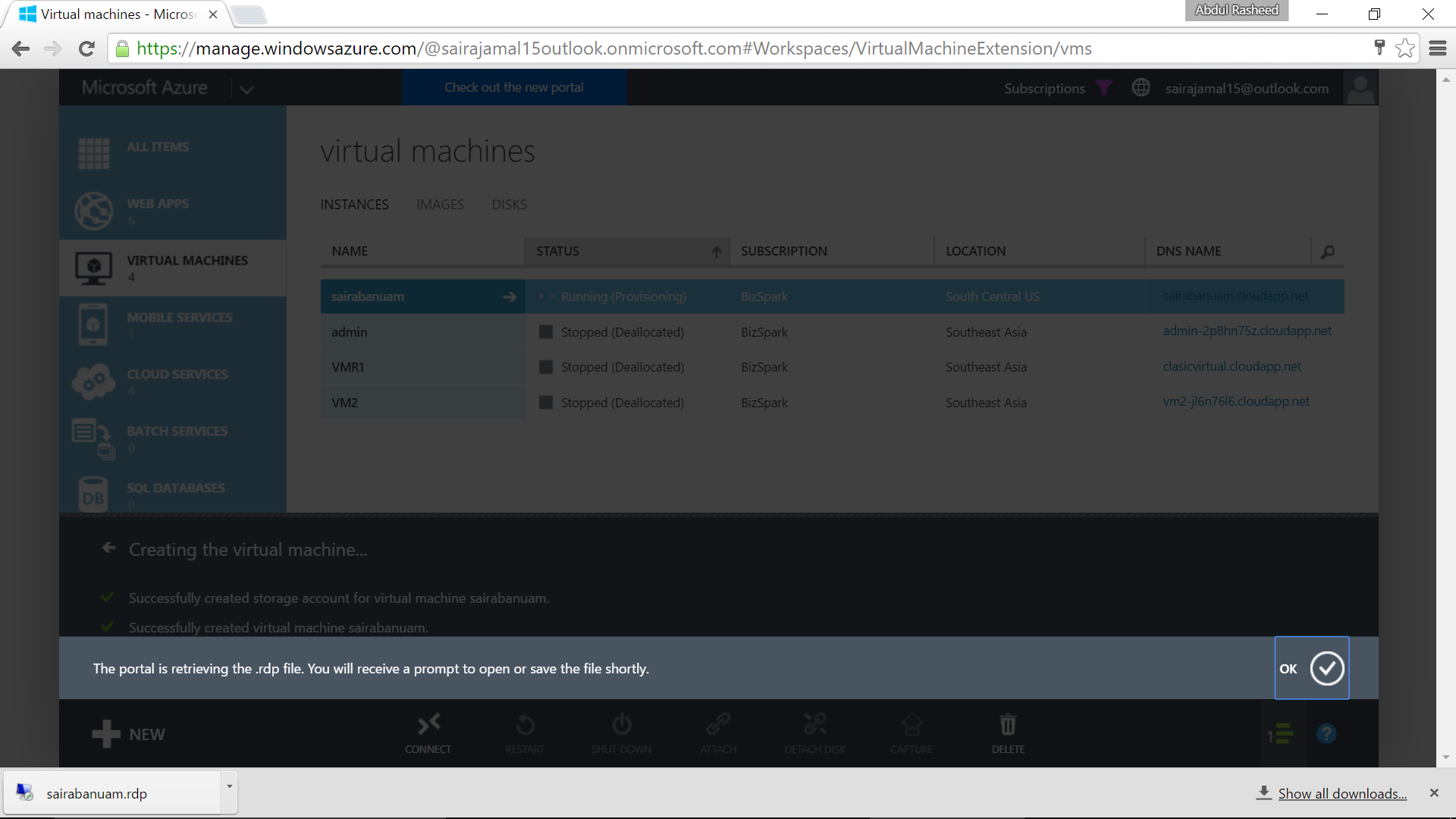Screen dimensions: 1456x819
Task: Open the Batch Services icon
Action: [94, 438]
